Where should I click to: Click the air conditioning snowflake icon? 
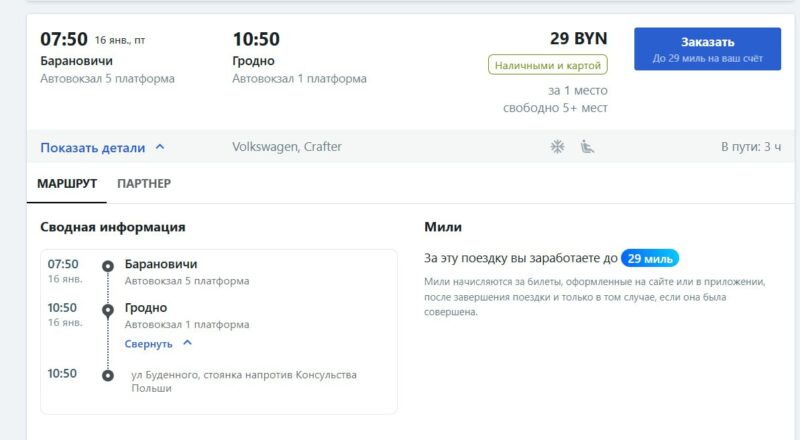coord(557,147)
